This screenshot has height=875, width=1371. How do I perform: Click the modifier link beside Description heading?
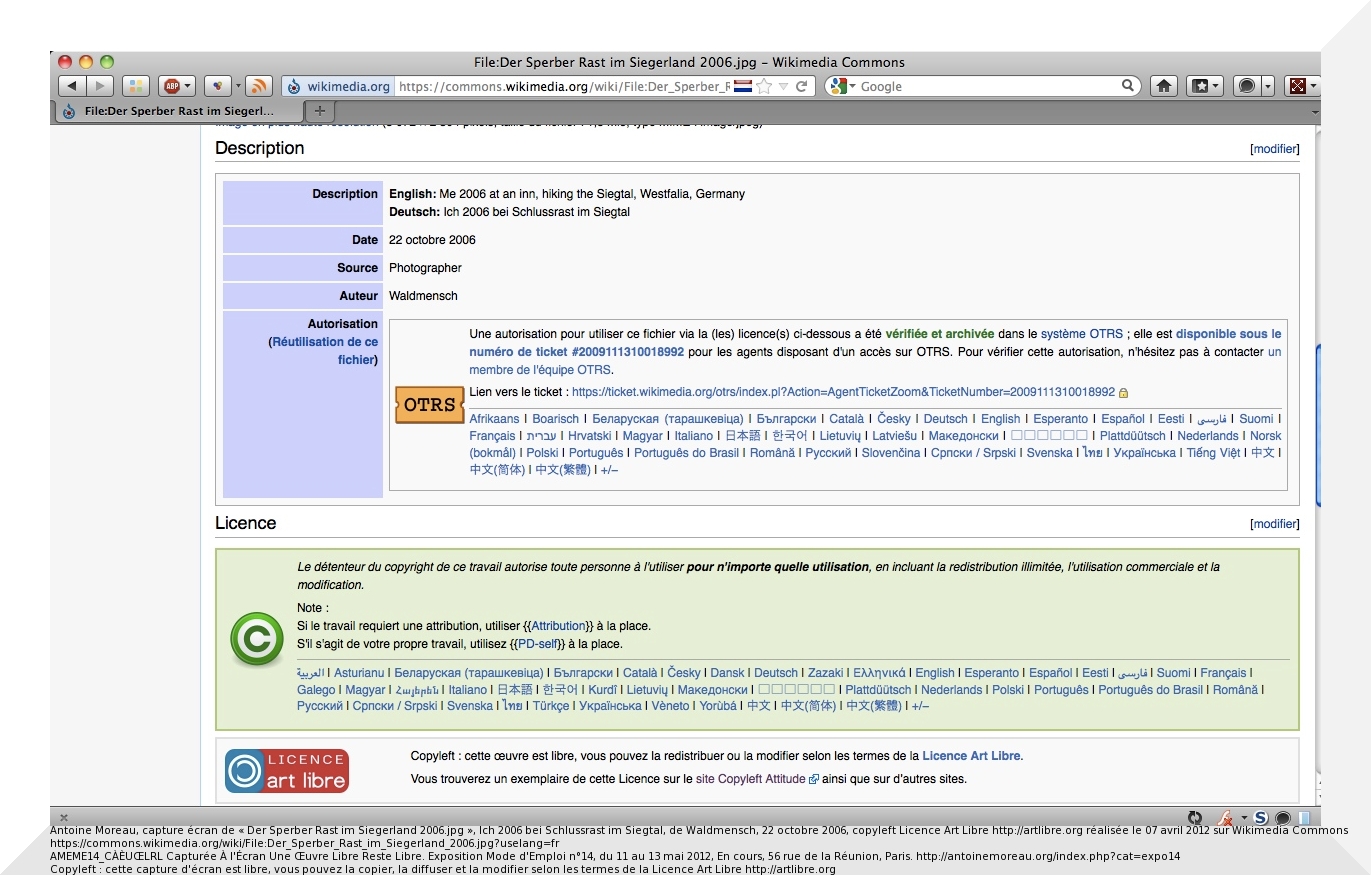1274,149
